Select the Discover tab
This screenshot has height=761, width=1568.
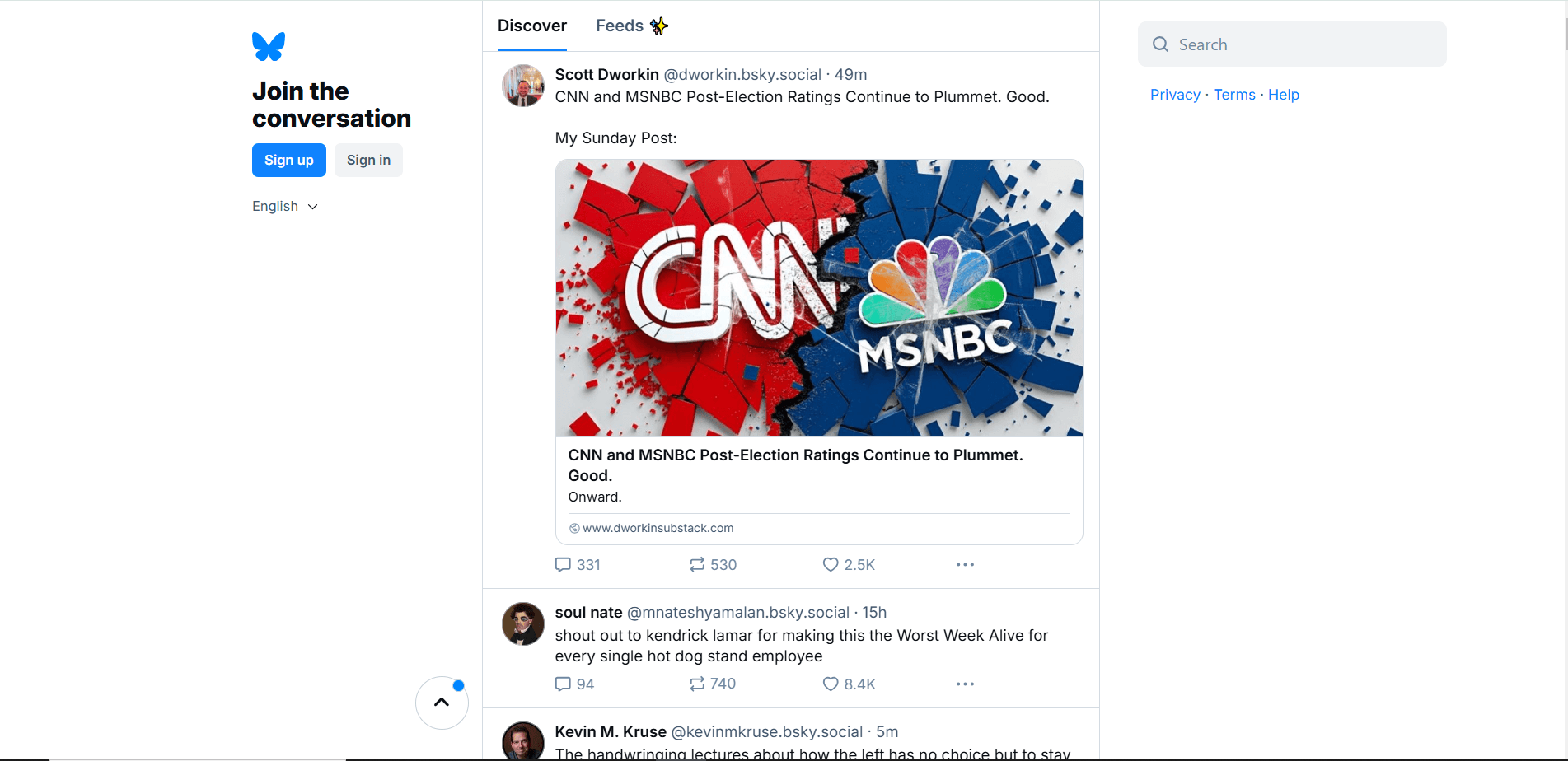531,26
